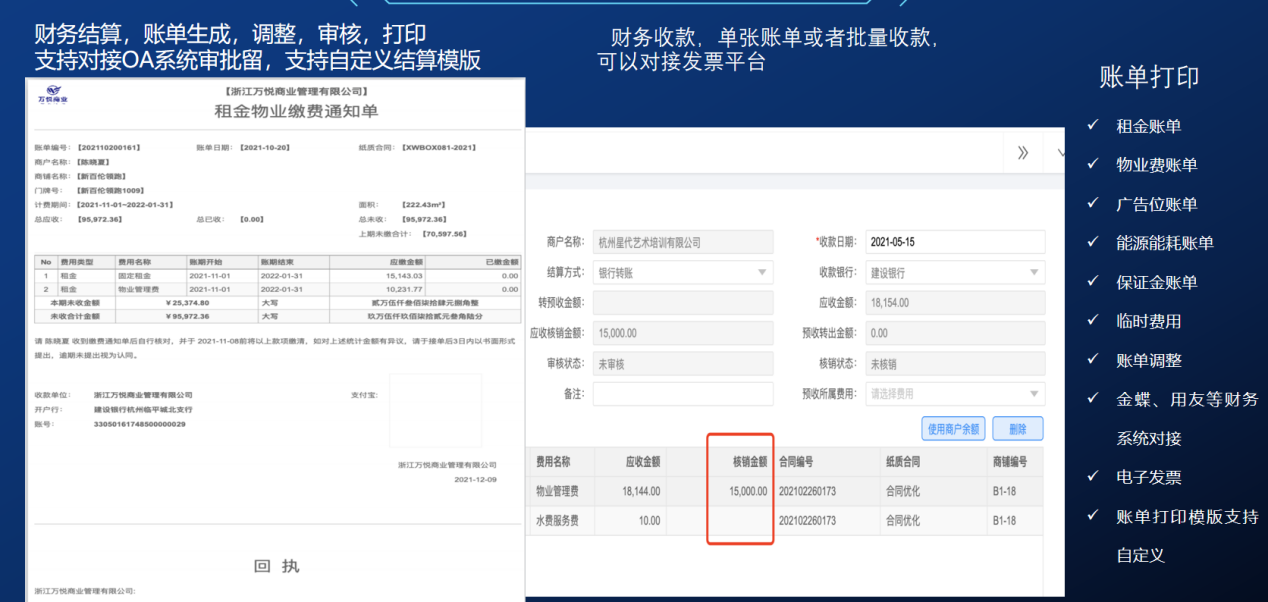Click the bill date 2021-10-20
This screenshot has width=1268, height=602.
pyautogui.click(x=264, y=147)
